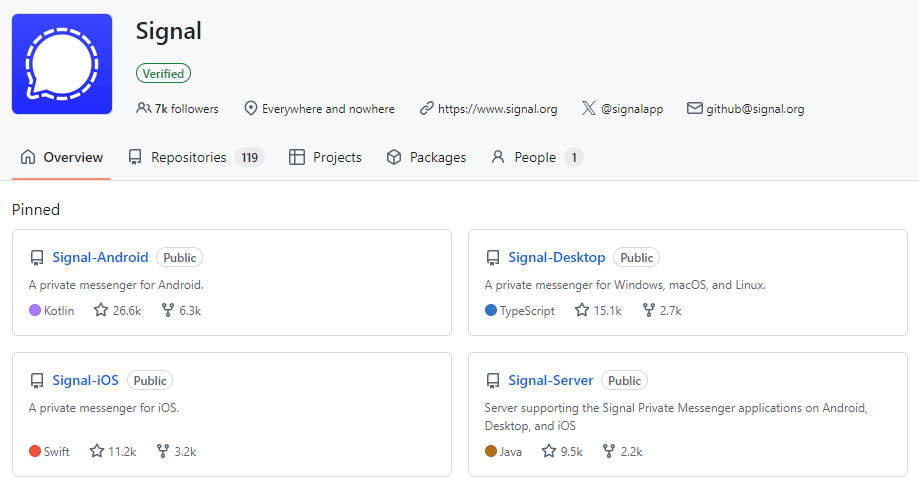
Task: Click the 'Everywhere and nowhere' location text
Action: coord(328,109)
